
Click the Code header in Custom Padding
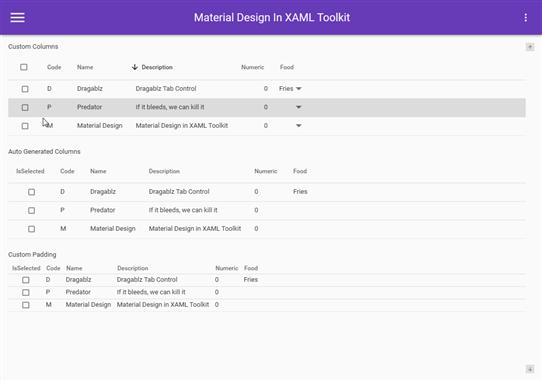tap(53, 268)
